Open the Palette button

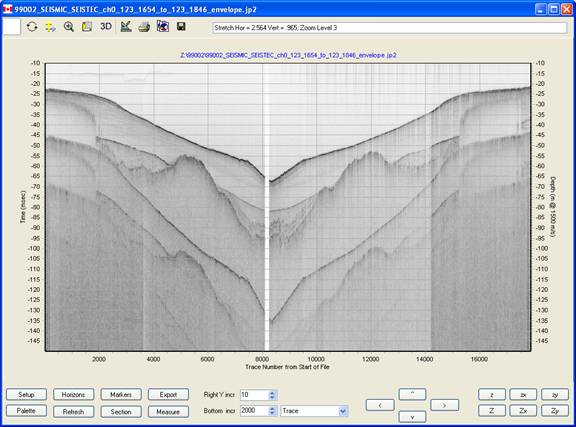point(26,411)
